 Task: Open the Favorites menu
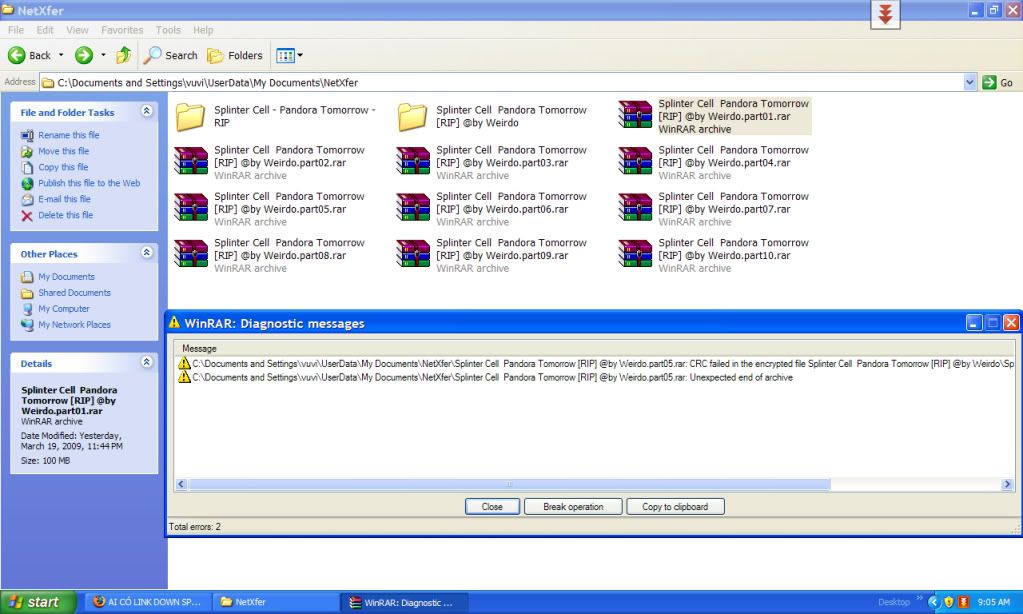tap(122, 30)
